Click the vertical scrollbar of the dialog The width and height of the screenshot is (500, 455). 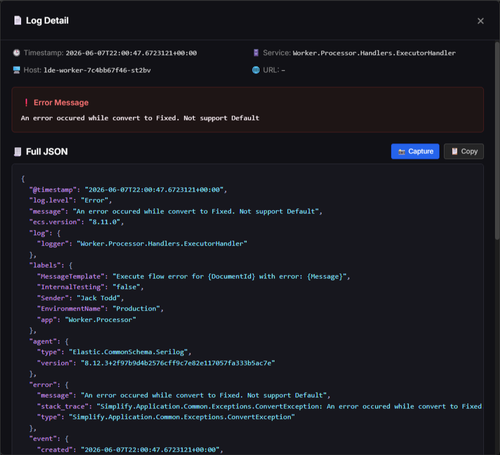click(497, 140)
